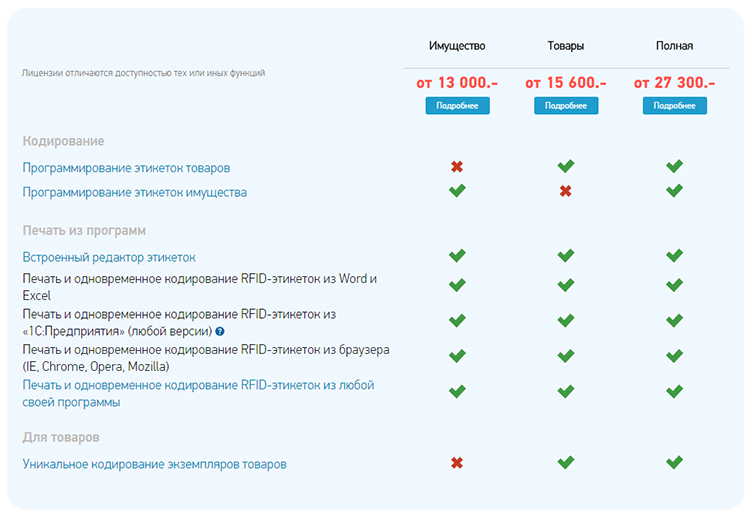Click green check for Программирование этикеток имущества in Имущество
This screenshot has width=750, height=523.
coord(457,190)
